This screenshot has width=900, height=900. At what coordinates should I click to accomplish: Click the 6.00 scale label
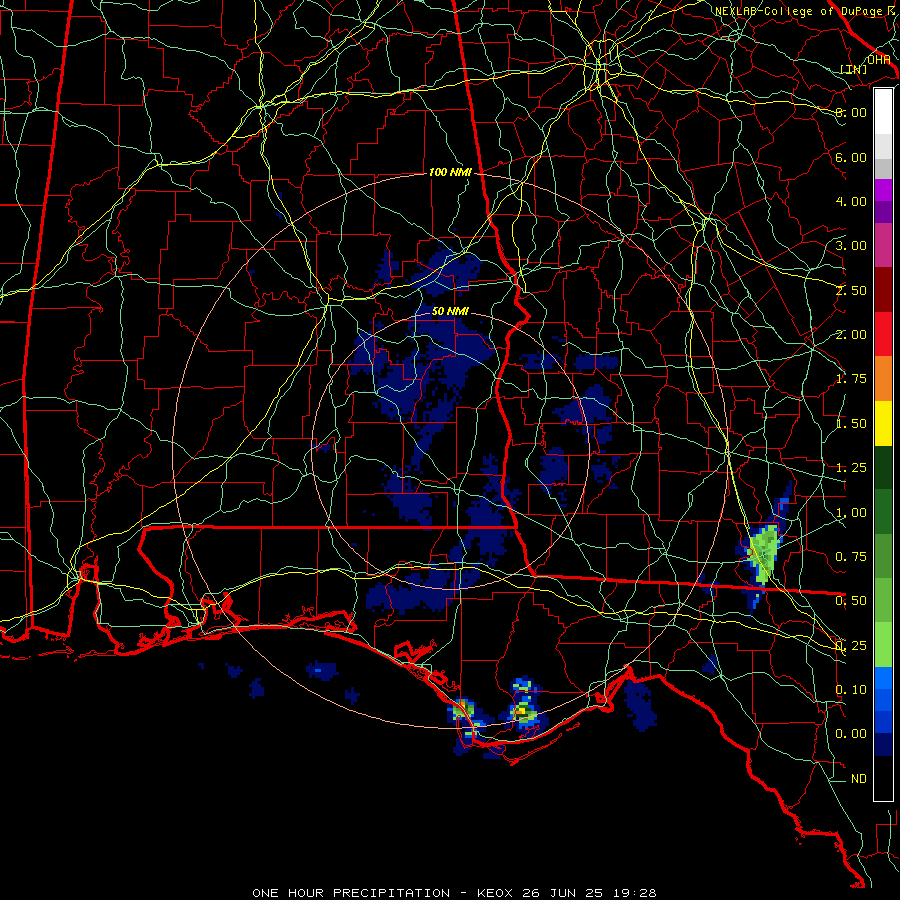click(x=851, y=157)
